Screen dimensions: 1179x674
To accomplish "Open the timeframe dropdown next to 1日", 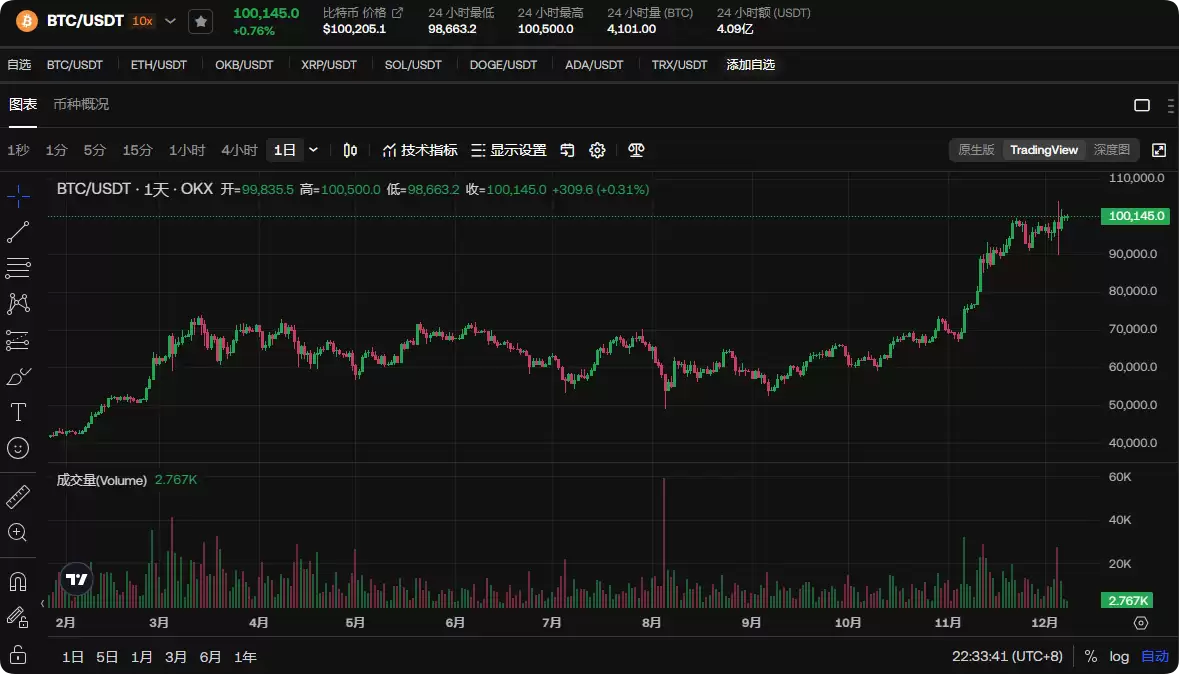I will click(x=311, y=149).
